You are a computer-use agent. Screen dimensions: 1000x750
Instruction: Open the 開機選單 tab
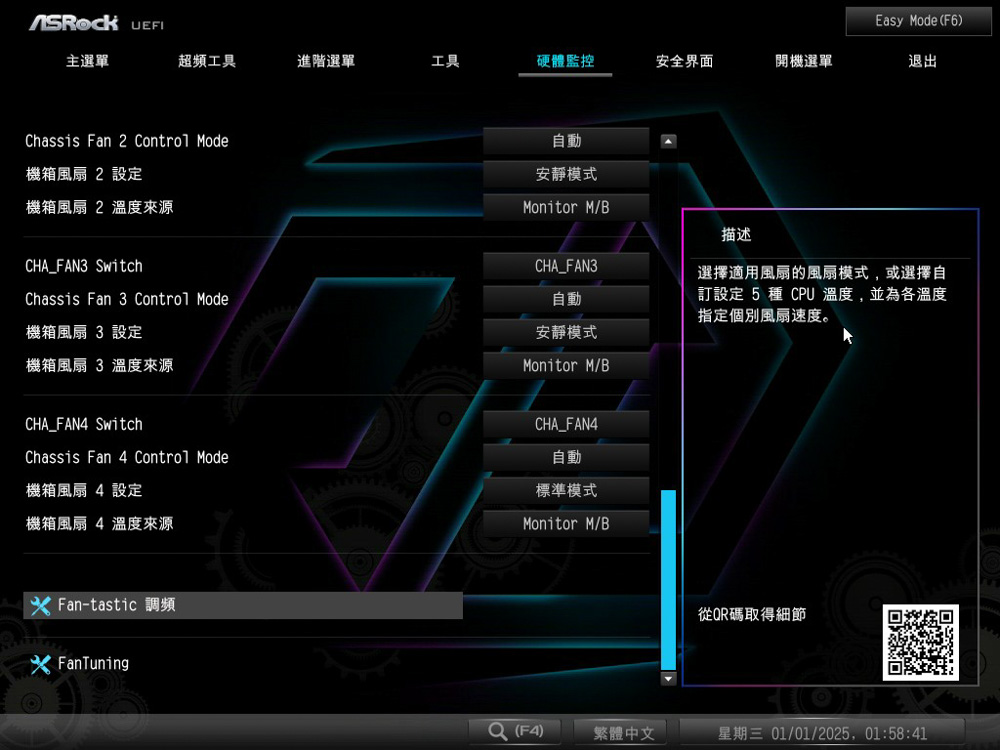[804, 62]
